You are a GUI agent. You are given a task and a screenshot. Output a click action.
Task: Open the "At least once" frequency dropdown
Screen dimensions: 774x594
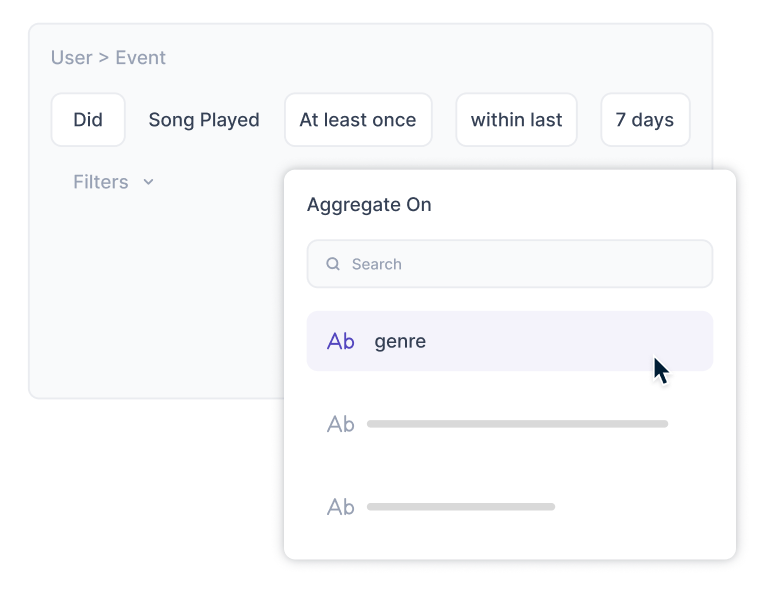[x=358, y=120]
